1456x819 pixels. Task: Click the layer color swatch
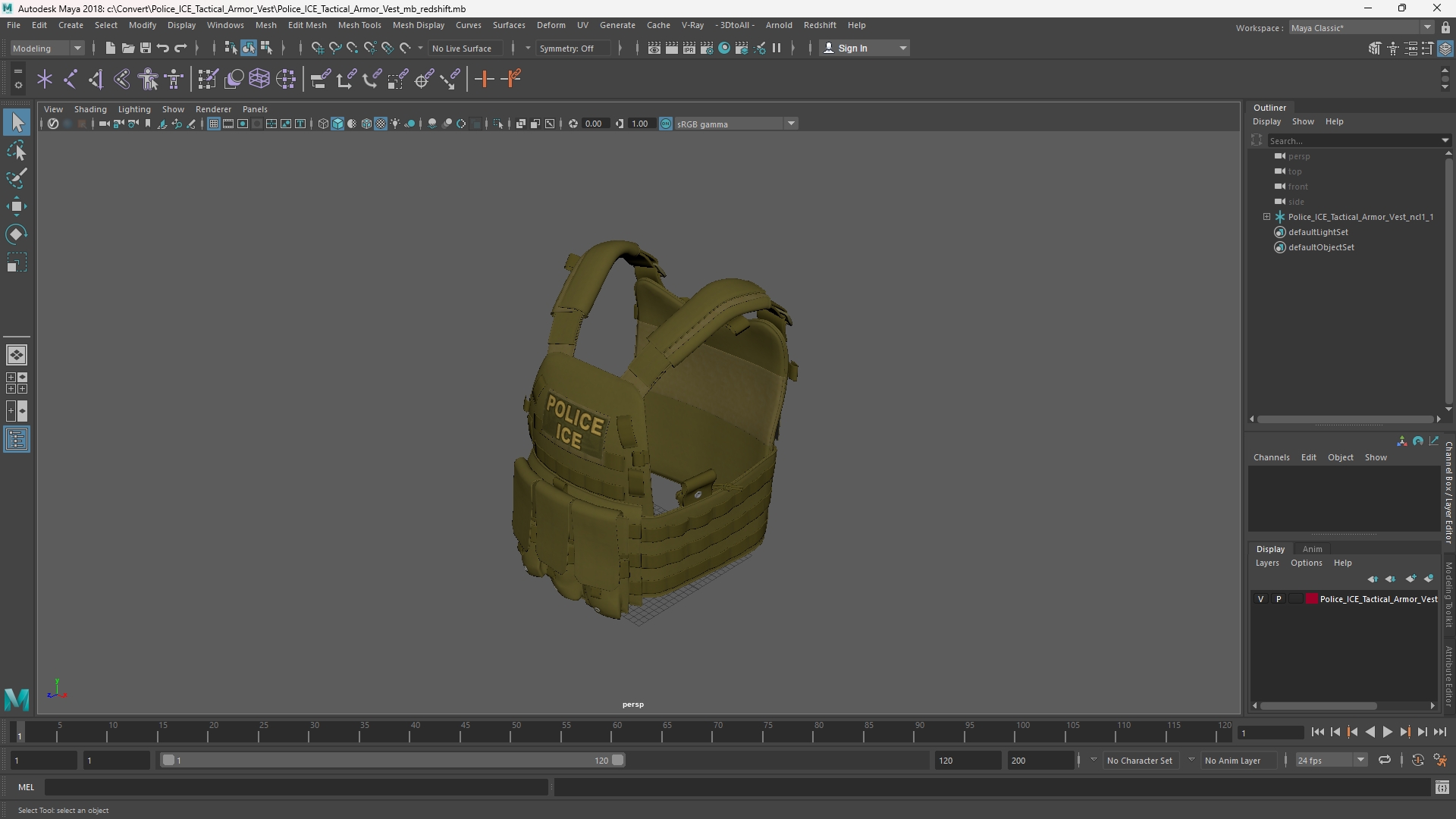click(1311, 599)
